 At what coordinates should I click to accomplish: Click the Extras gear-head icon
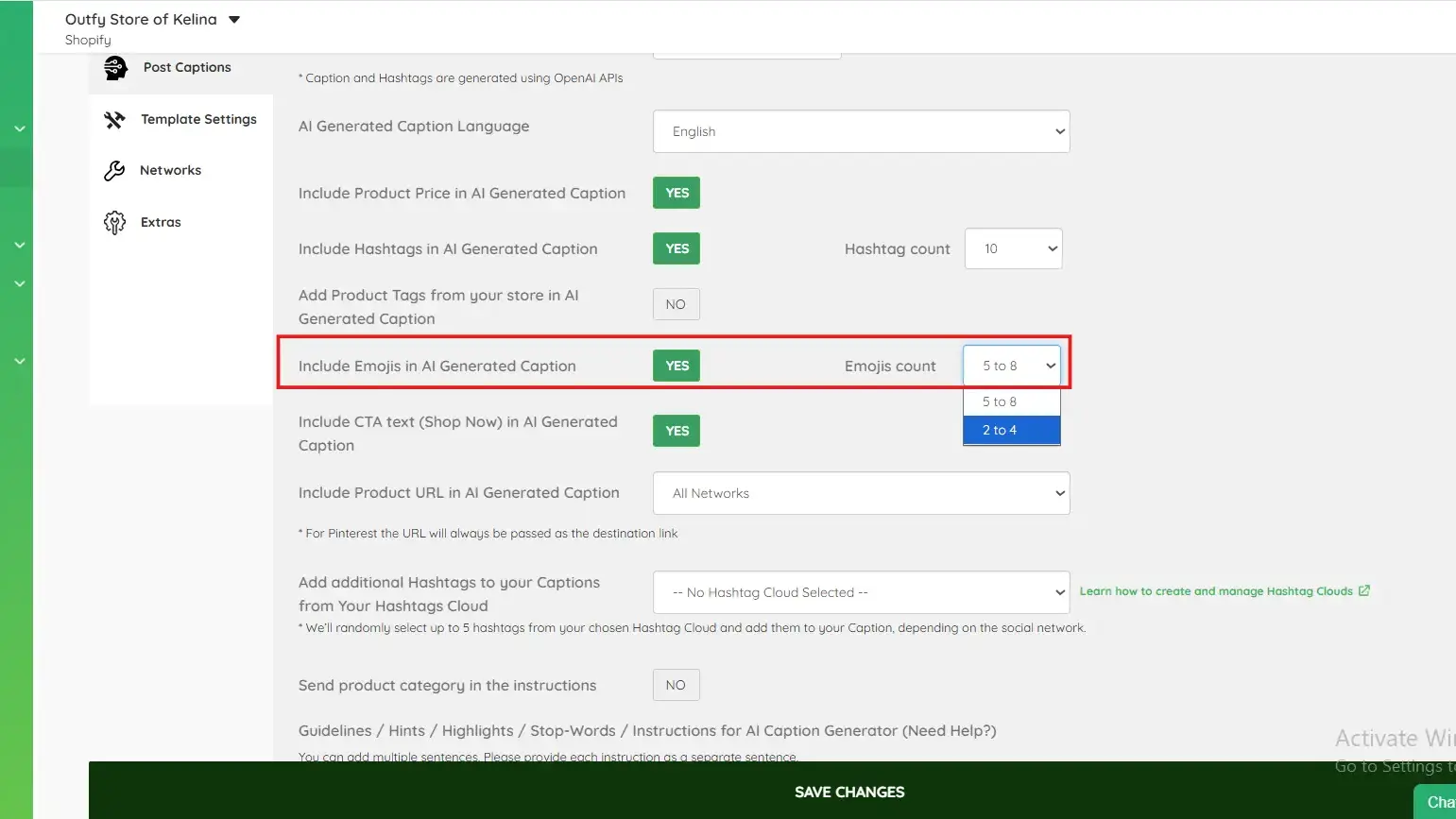click(114, 223)
